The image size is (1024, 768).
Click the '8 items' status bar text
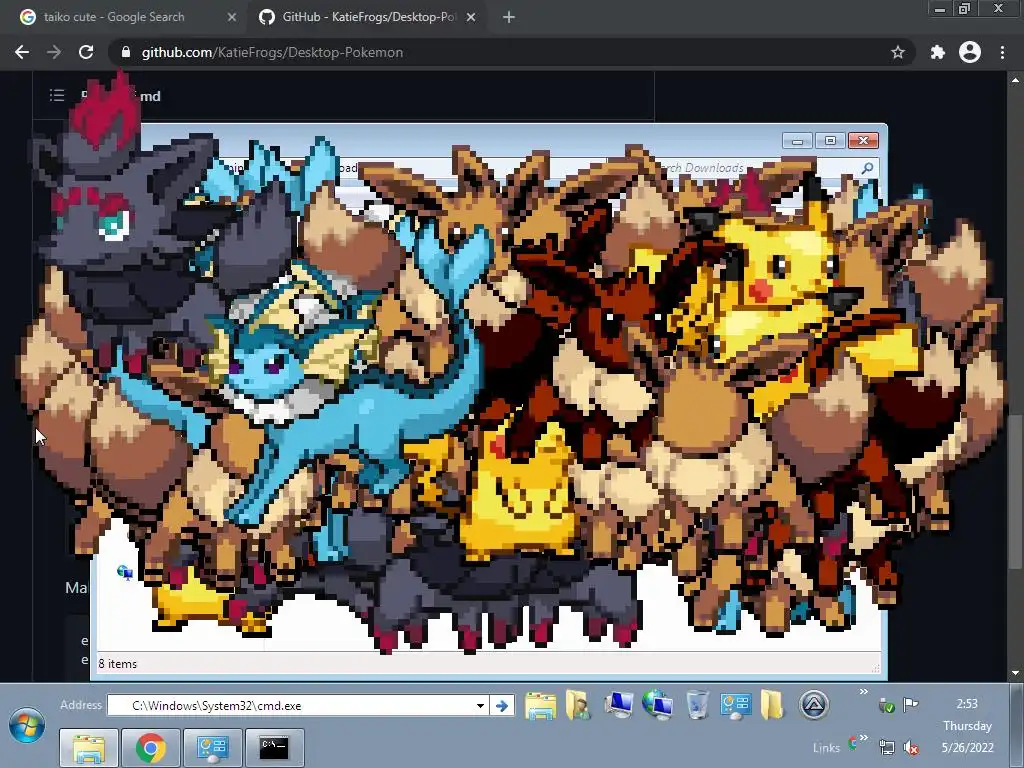click(118, 664)
